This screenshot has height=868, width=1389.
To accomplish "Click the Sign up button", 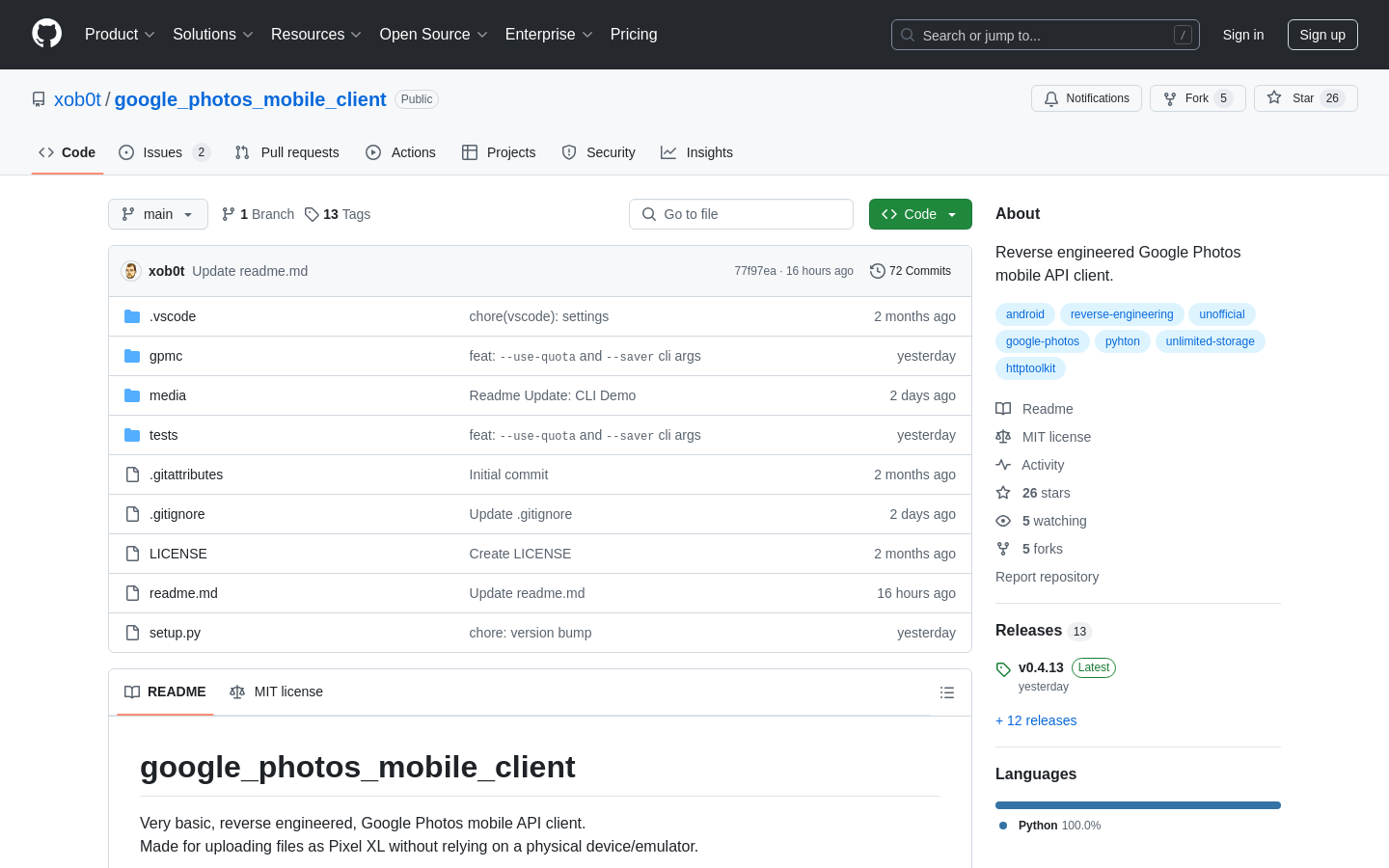I will [1322, 35].
